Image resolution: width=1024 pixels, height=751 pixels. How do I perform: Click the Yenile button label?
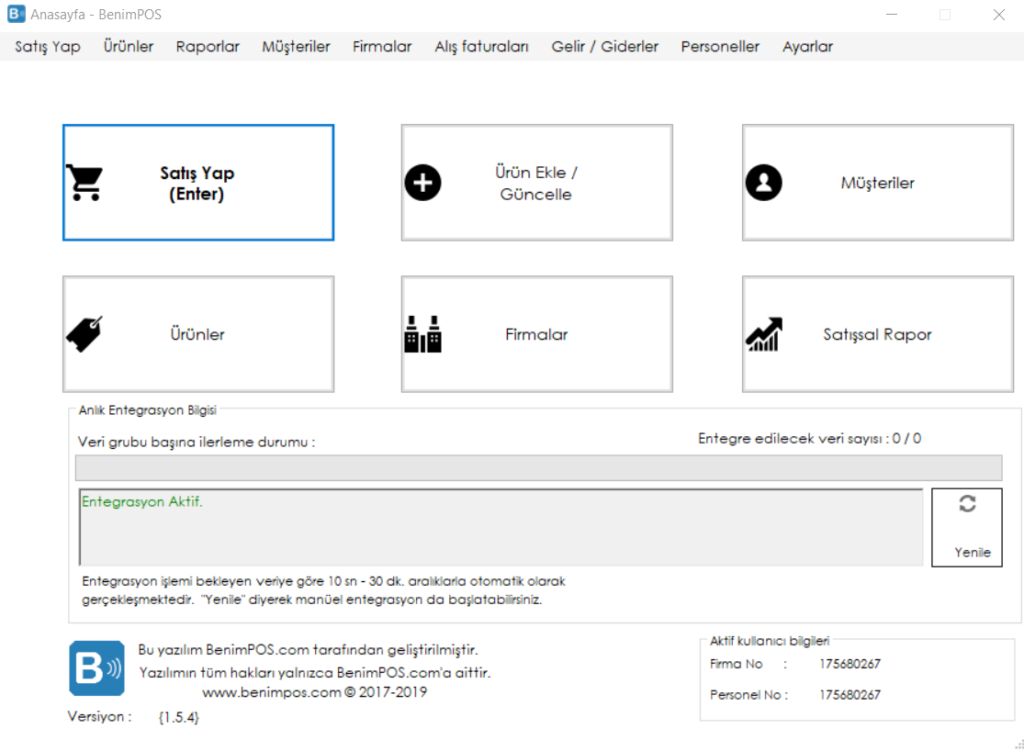[x=972, y=552]
